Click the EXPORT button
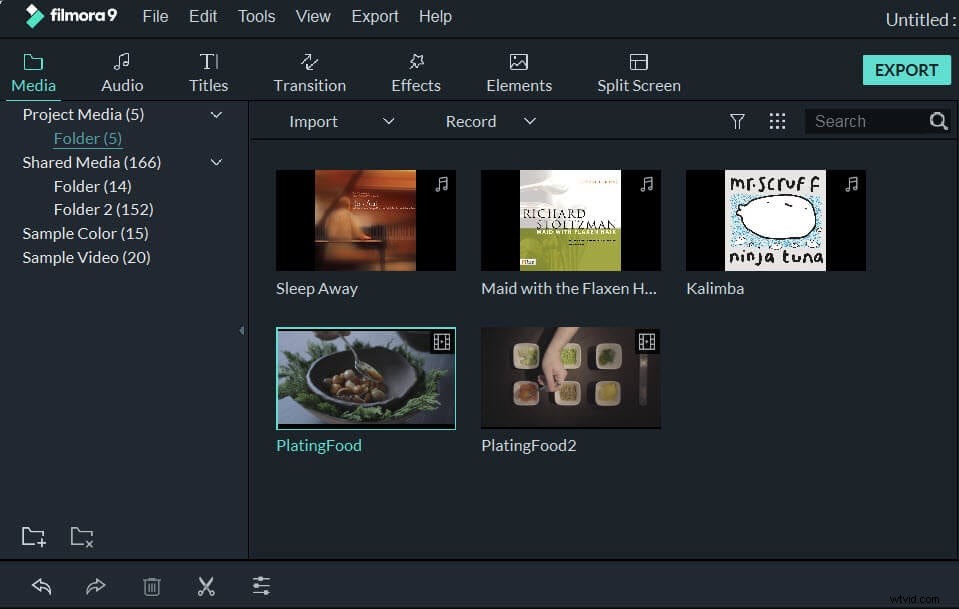The image size is (959, 609). point(906,70)
